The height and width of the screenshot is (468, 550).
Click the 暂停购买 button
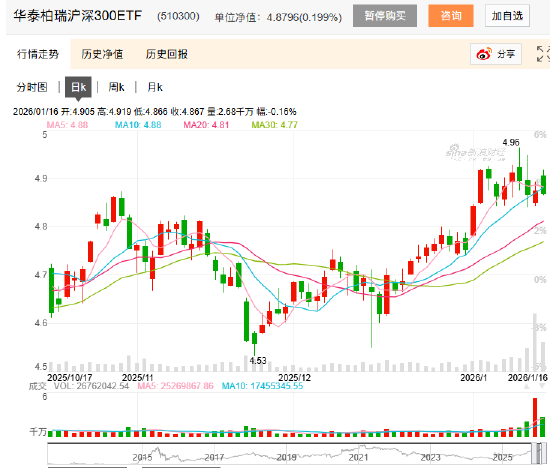coord(385,16)
